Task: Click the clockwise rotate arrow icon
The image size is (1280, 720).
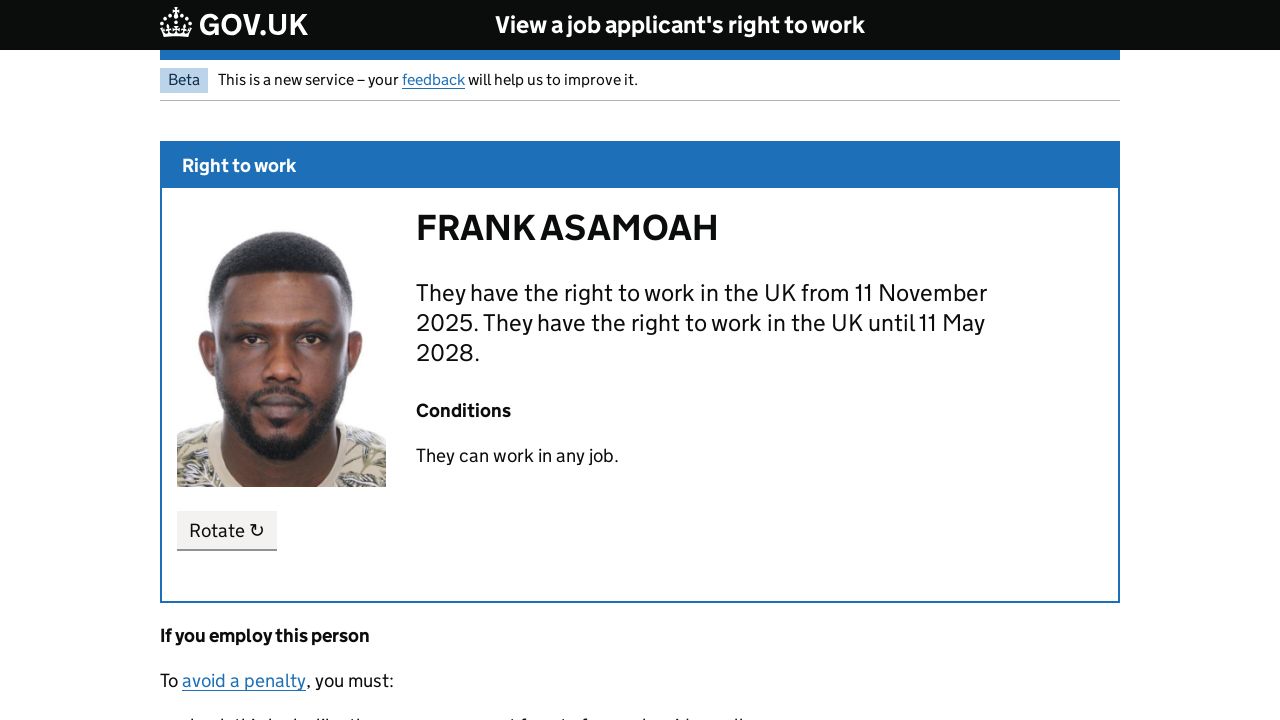Action: click(257, 530)
